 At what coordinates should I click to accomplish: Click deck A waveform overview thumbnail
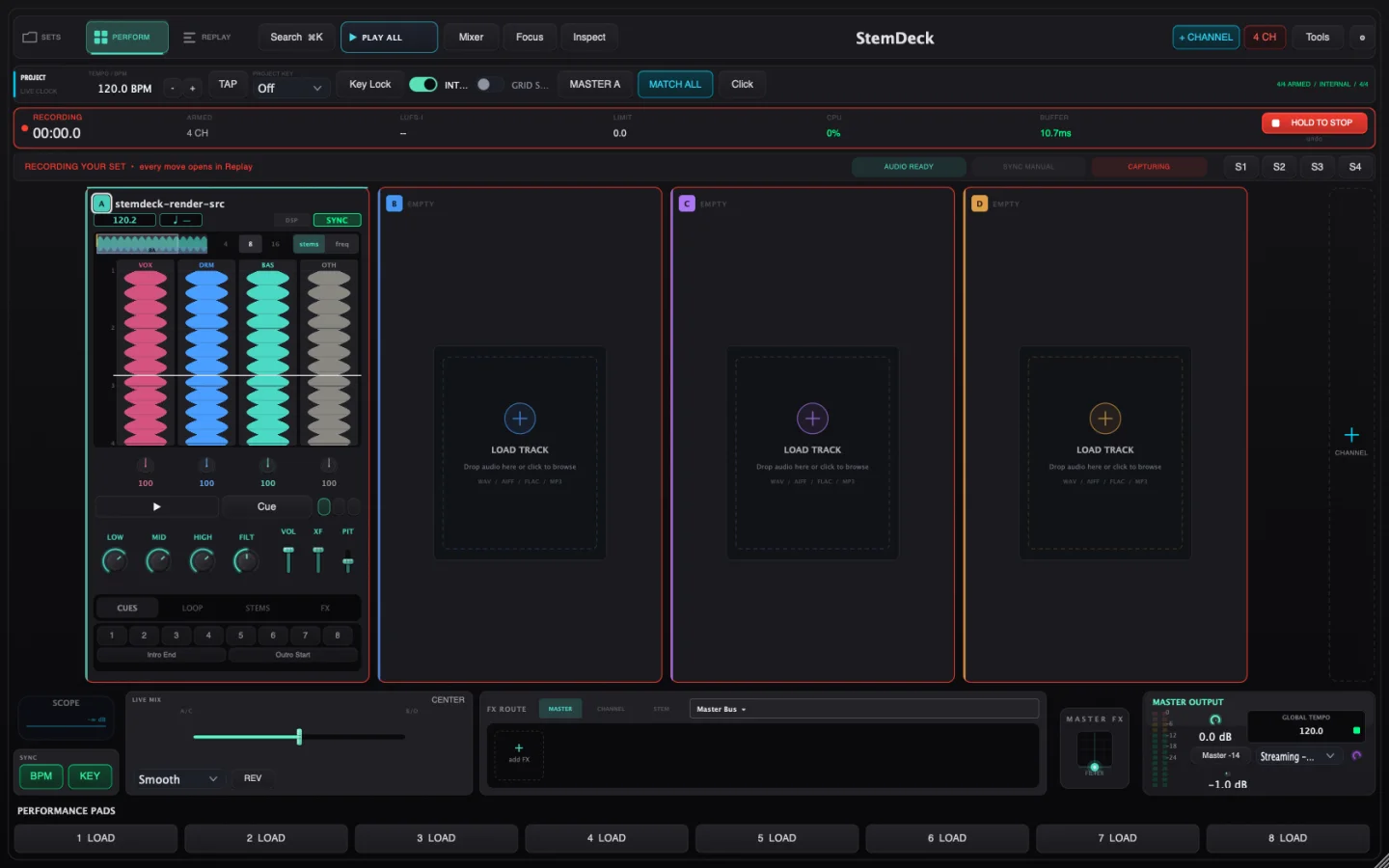click(151, 244)
